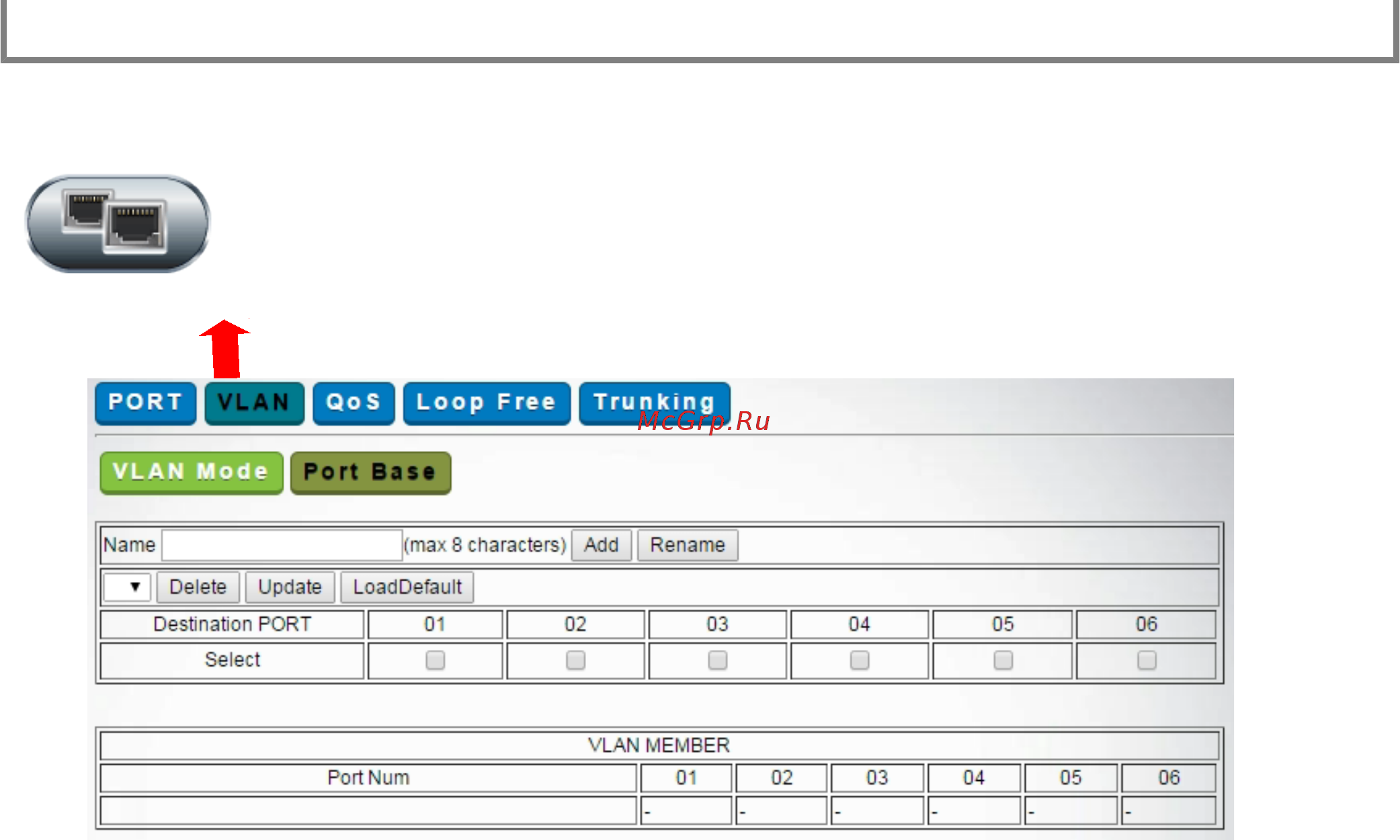Open the QoS tab
Screen dimensions: 1400x840
coord(354,403)
